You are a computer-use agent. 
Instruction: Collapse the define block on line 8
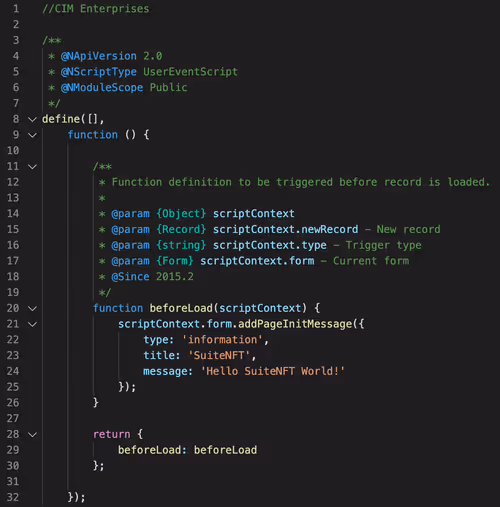tap(32, 119)
